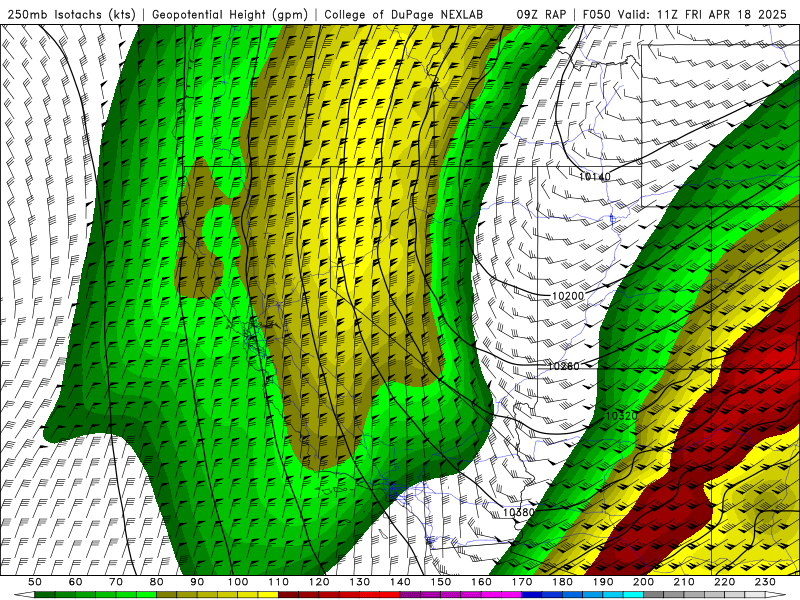Pick the dark maroon swatch just after 110
This screenshot has height=600, width=800.
289,595
